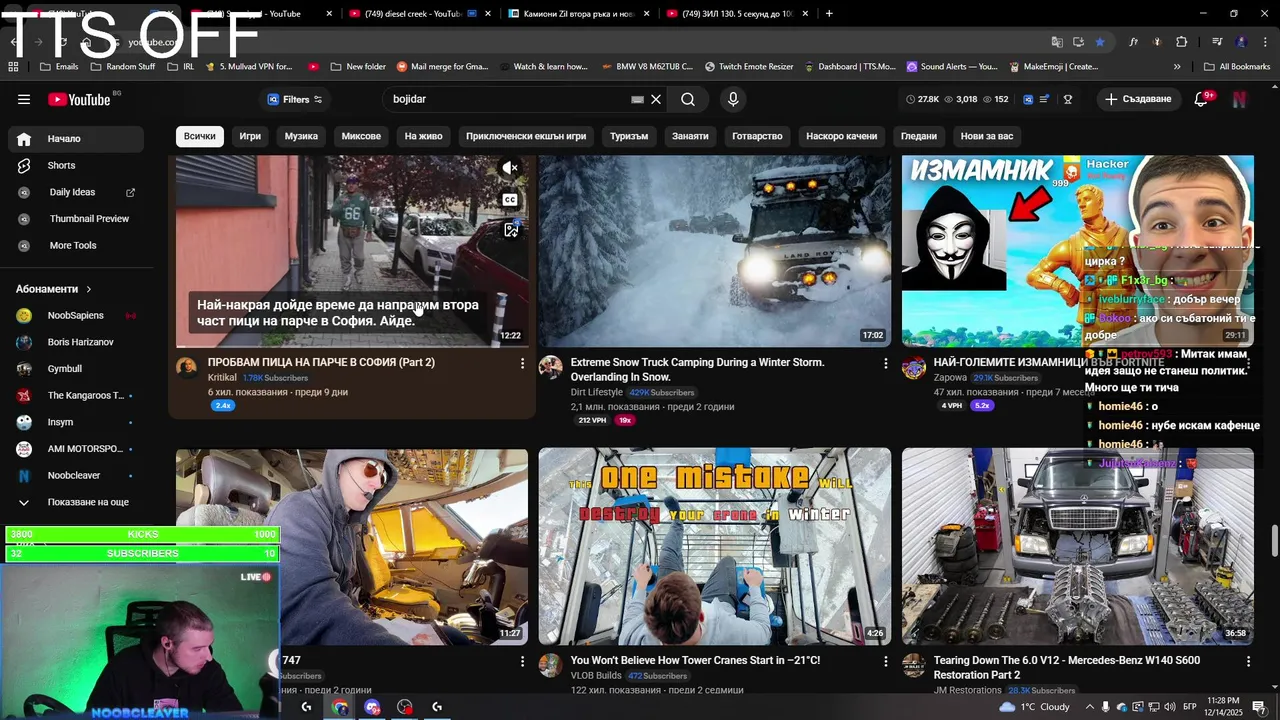The image size is (1280, 720).
Task: Open the Mercedes V12 engine thumbnail
Action: pyautogui.click(x=1077, y=546)
